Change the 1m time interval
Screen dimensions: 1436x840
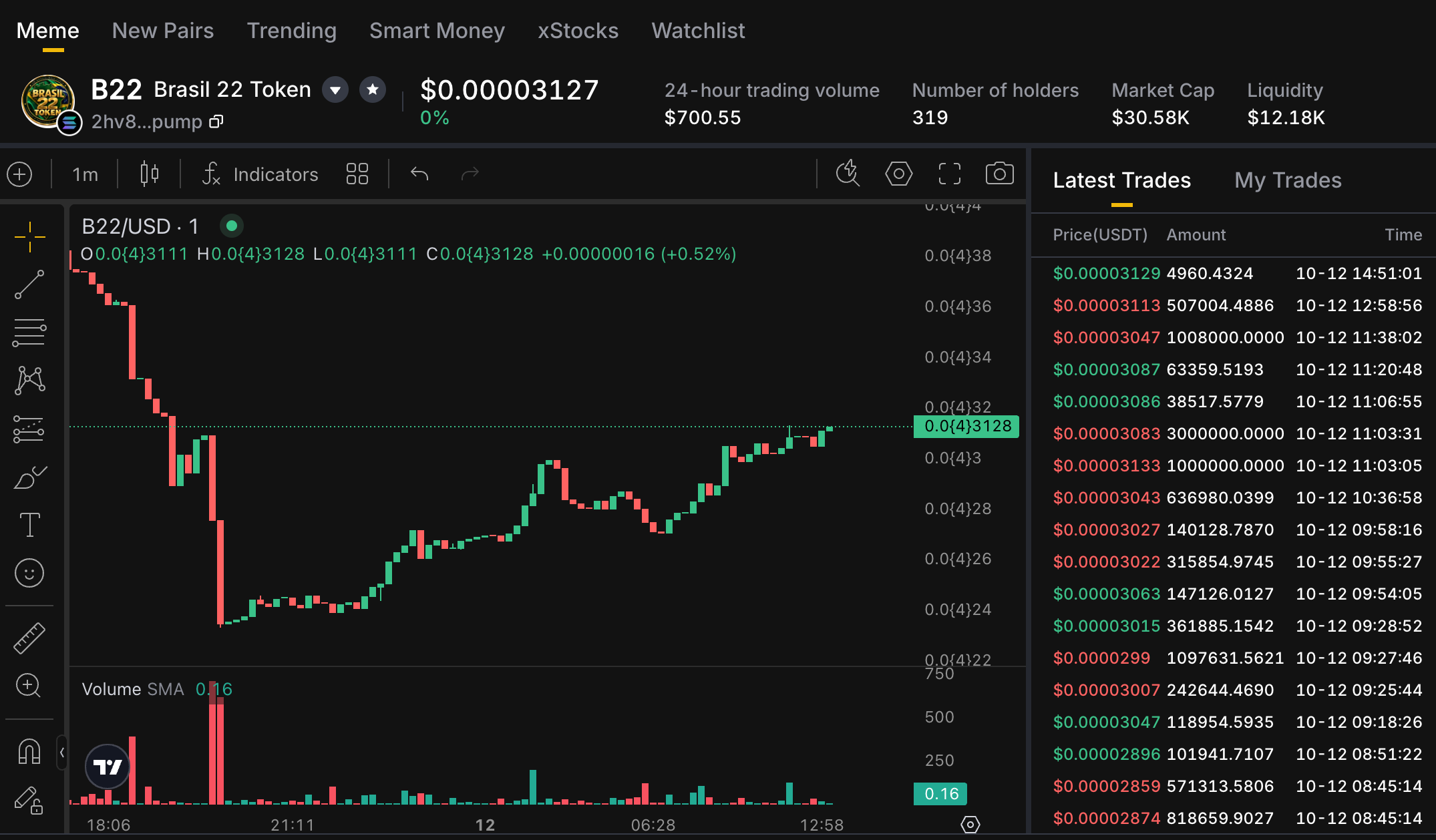[85, 174]
